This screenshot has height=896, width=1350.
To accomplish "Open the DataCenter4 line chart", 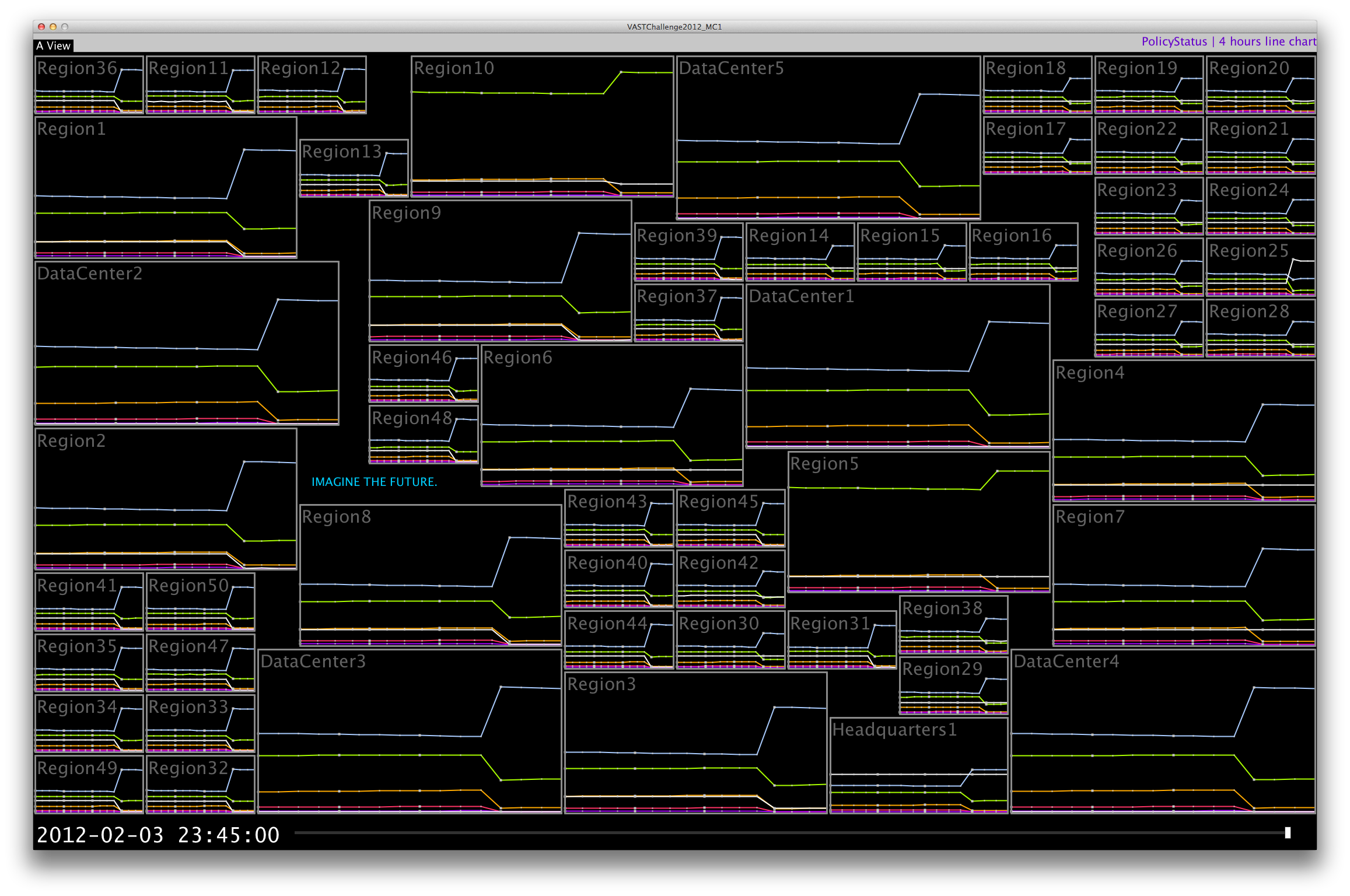I will pyautogui.click(x=1163, y=731).
